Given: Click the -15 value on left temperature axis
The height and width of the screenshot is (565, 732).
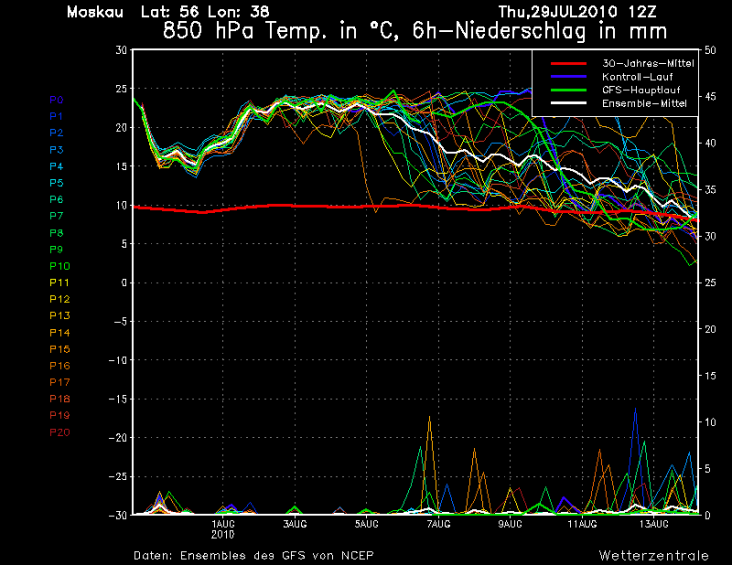Looking at the screenshot, I should (118, 399).
